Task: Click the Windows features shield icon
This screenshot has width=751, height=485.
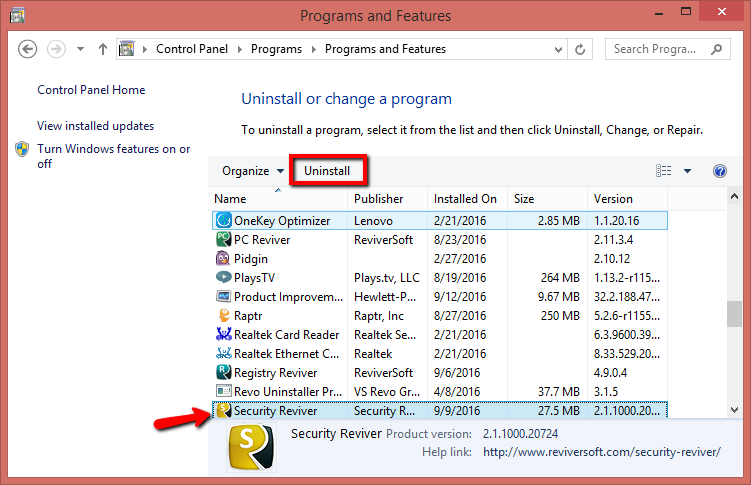Action: tap(22, 149)
